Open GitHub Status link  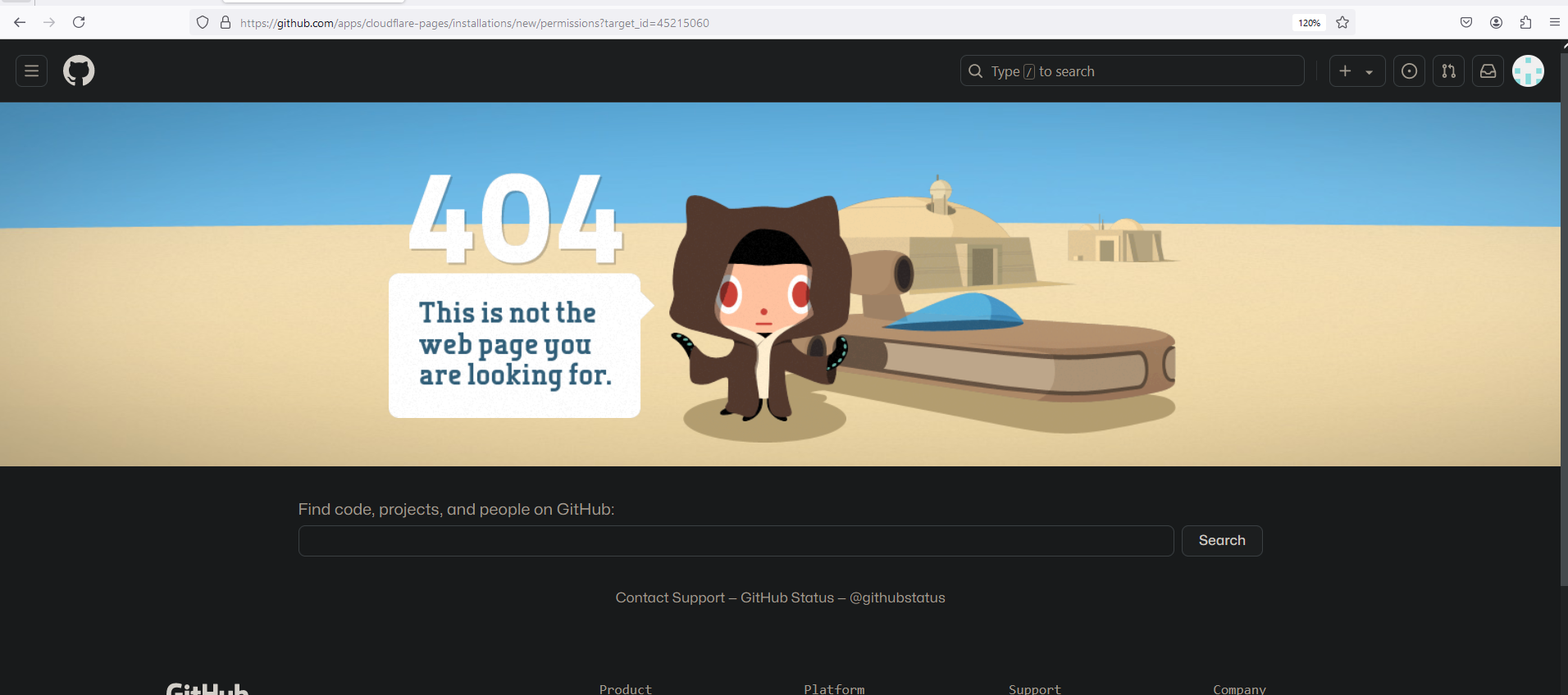(787, 598)
